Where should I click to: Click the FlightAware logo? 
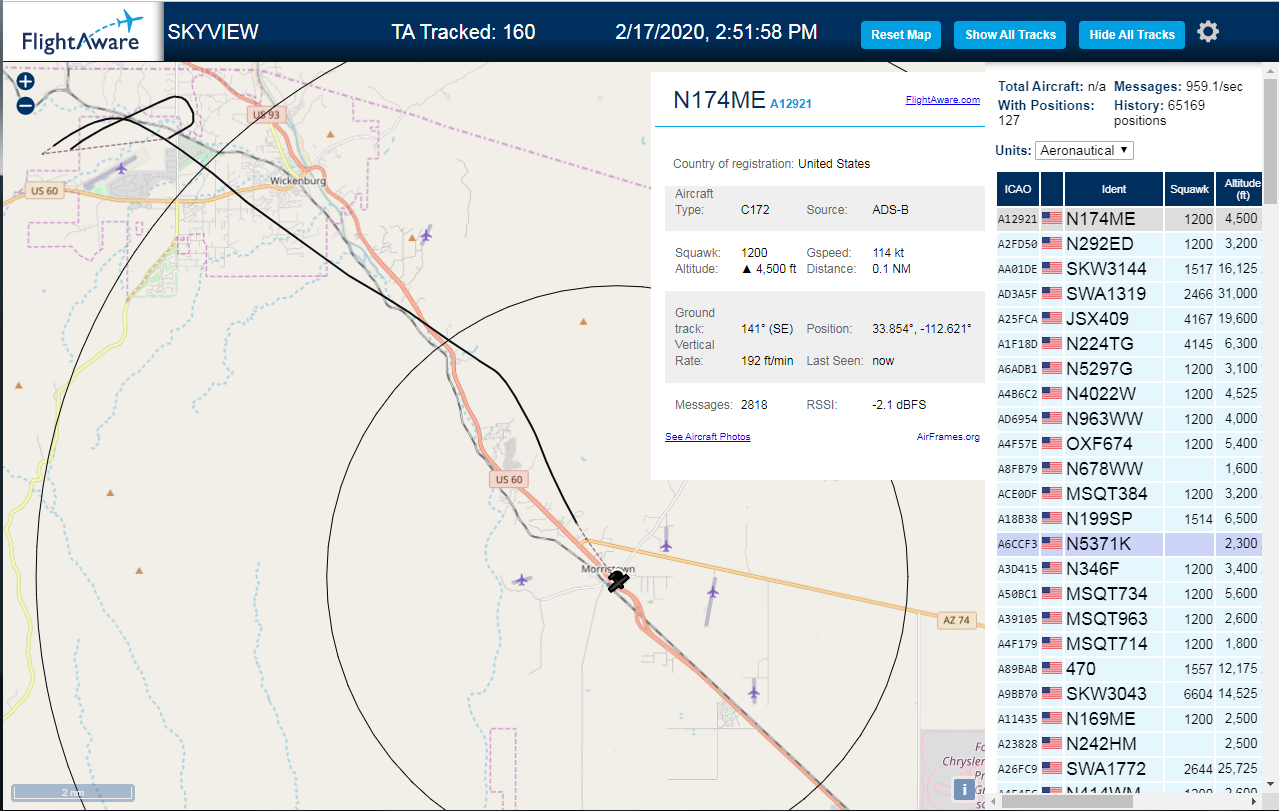82,32
